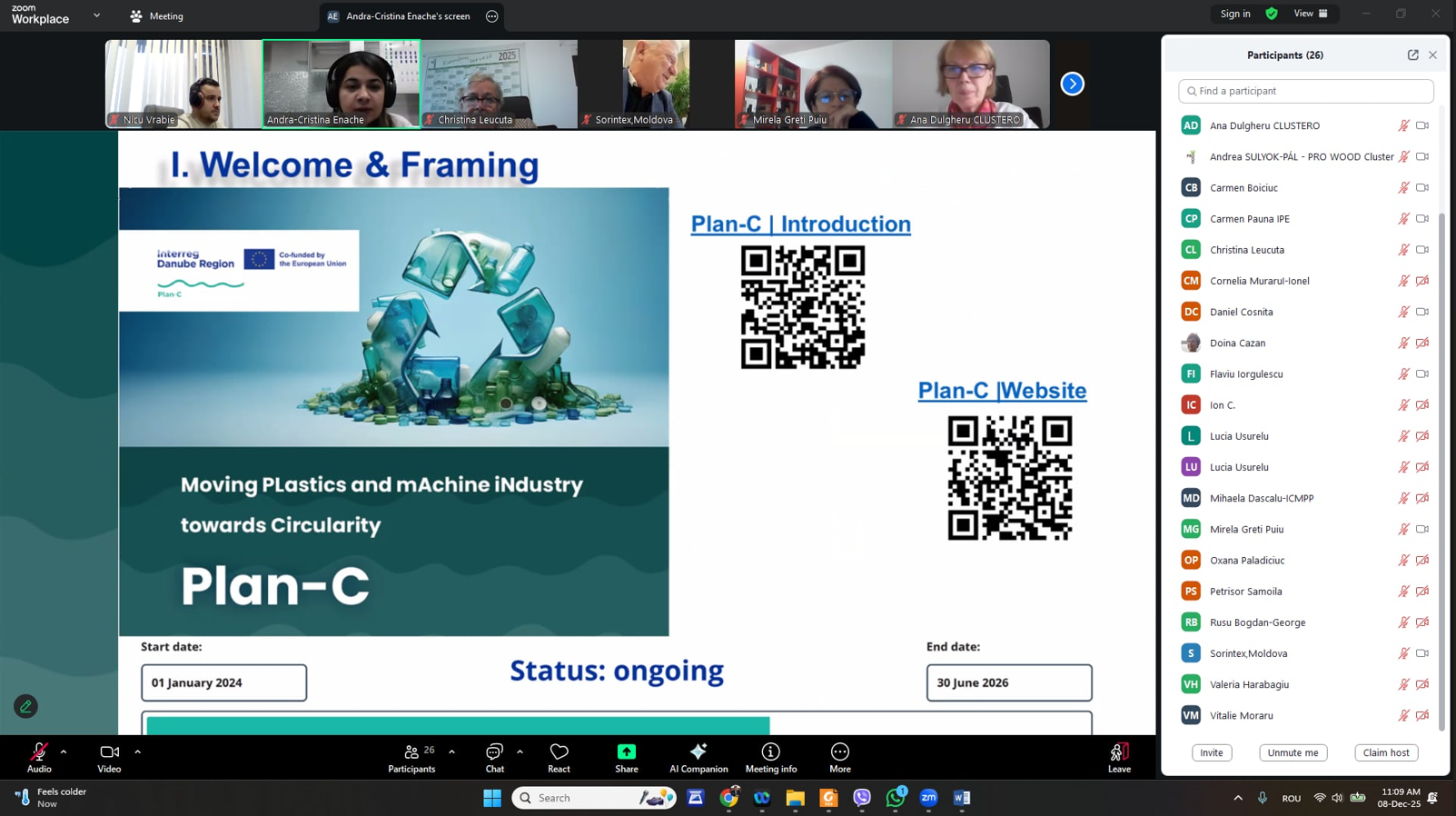Viewport: 1456px width, 816px height.
Task: Toggle camera with the Video button
Action: 109,757
